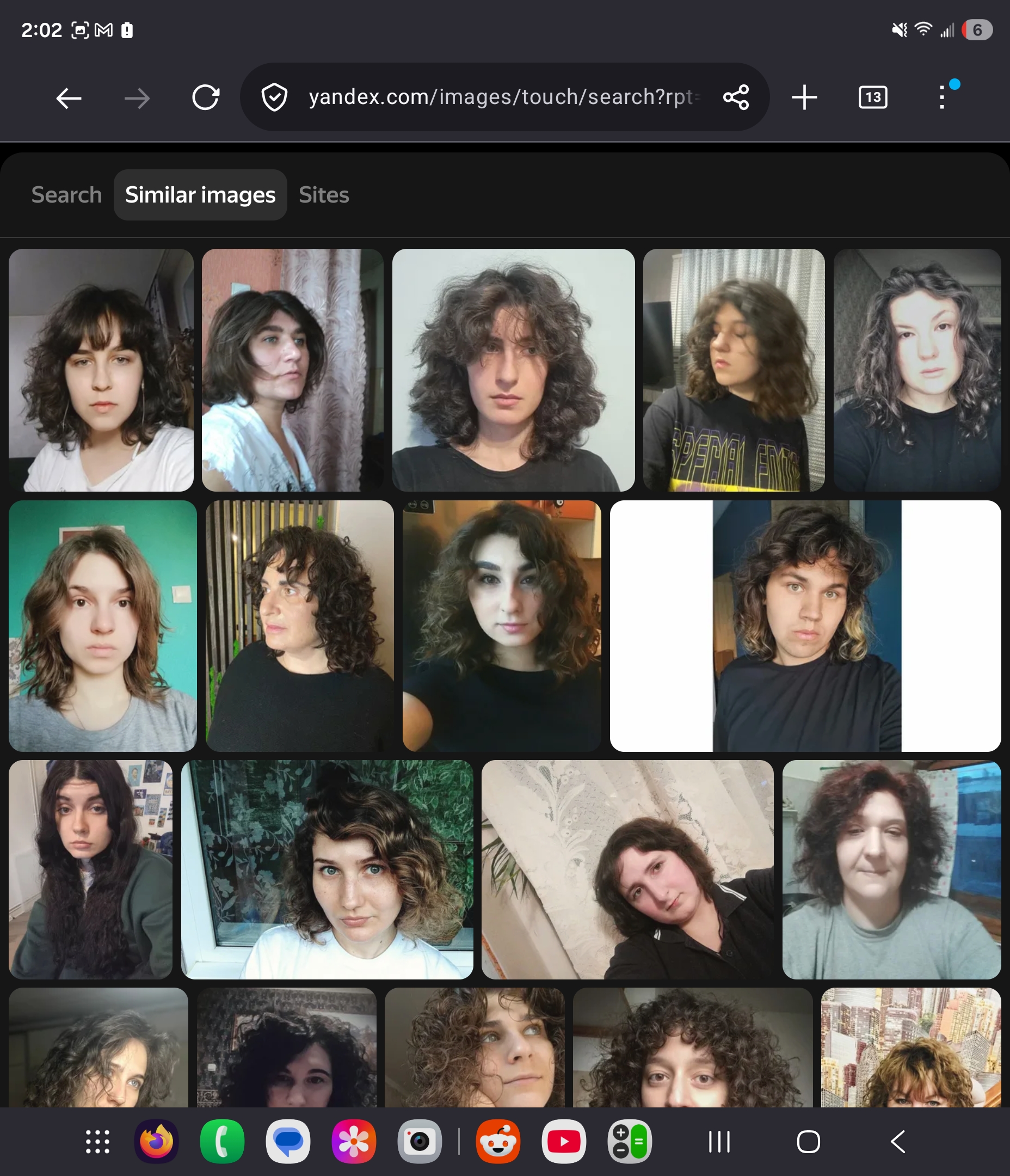
Task: Open the browser three-dot menu
Action: [943, 97]
